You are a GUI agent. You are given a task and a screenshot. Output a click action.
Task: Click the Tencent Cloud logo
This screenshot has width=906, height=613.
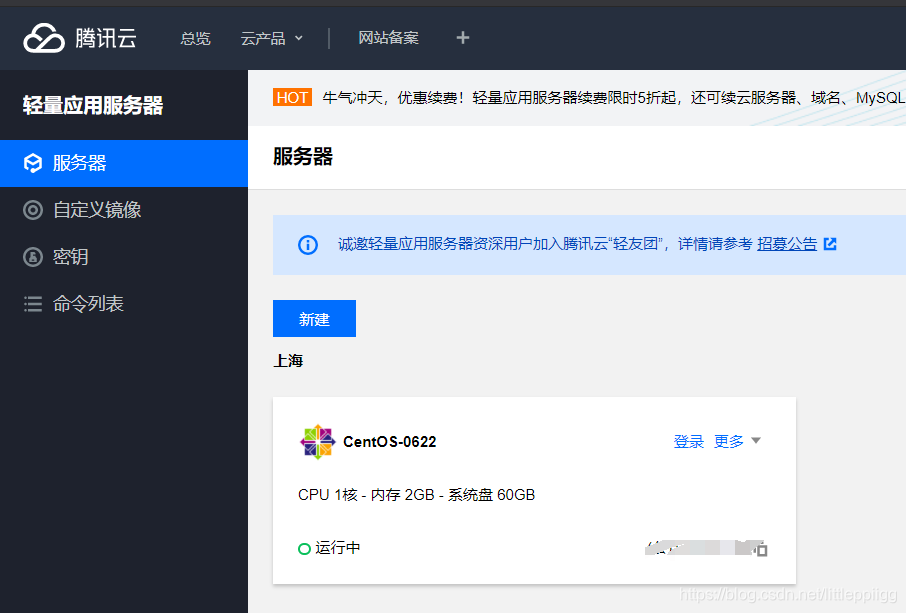(x=80, y=38)
